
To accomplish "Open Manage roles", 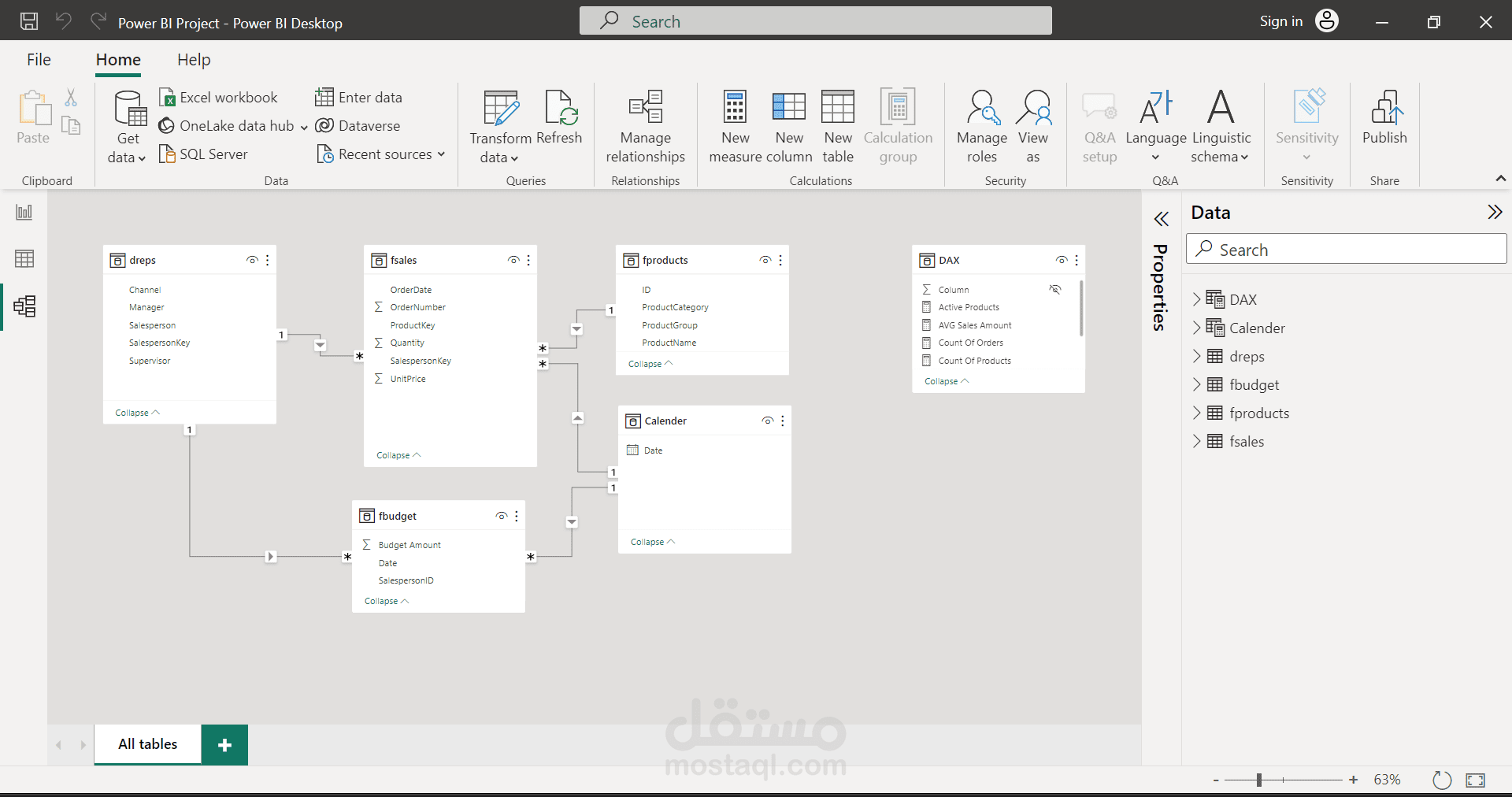I will (x=982, y=126).
